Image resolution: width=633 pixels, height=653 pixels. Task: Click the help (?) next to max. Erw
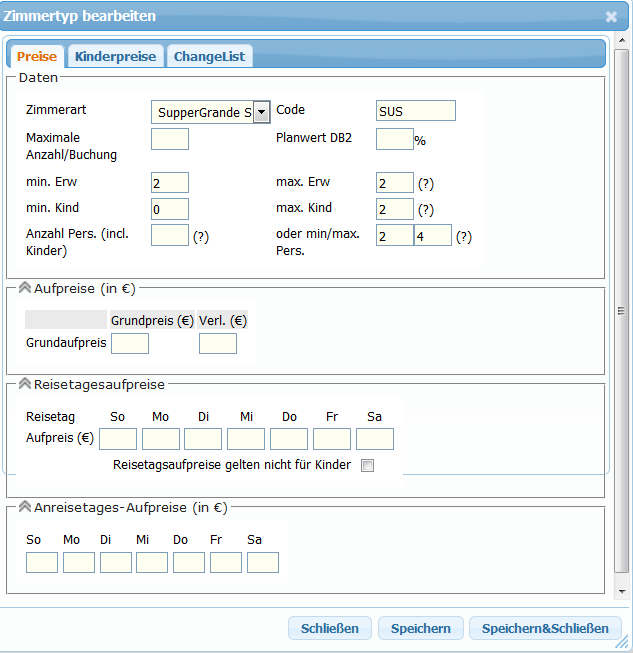click(426, 183)
